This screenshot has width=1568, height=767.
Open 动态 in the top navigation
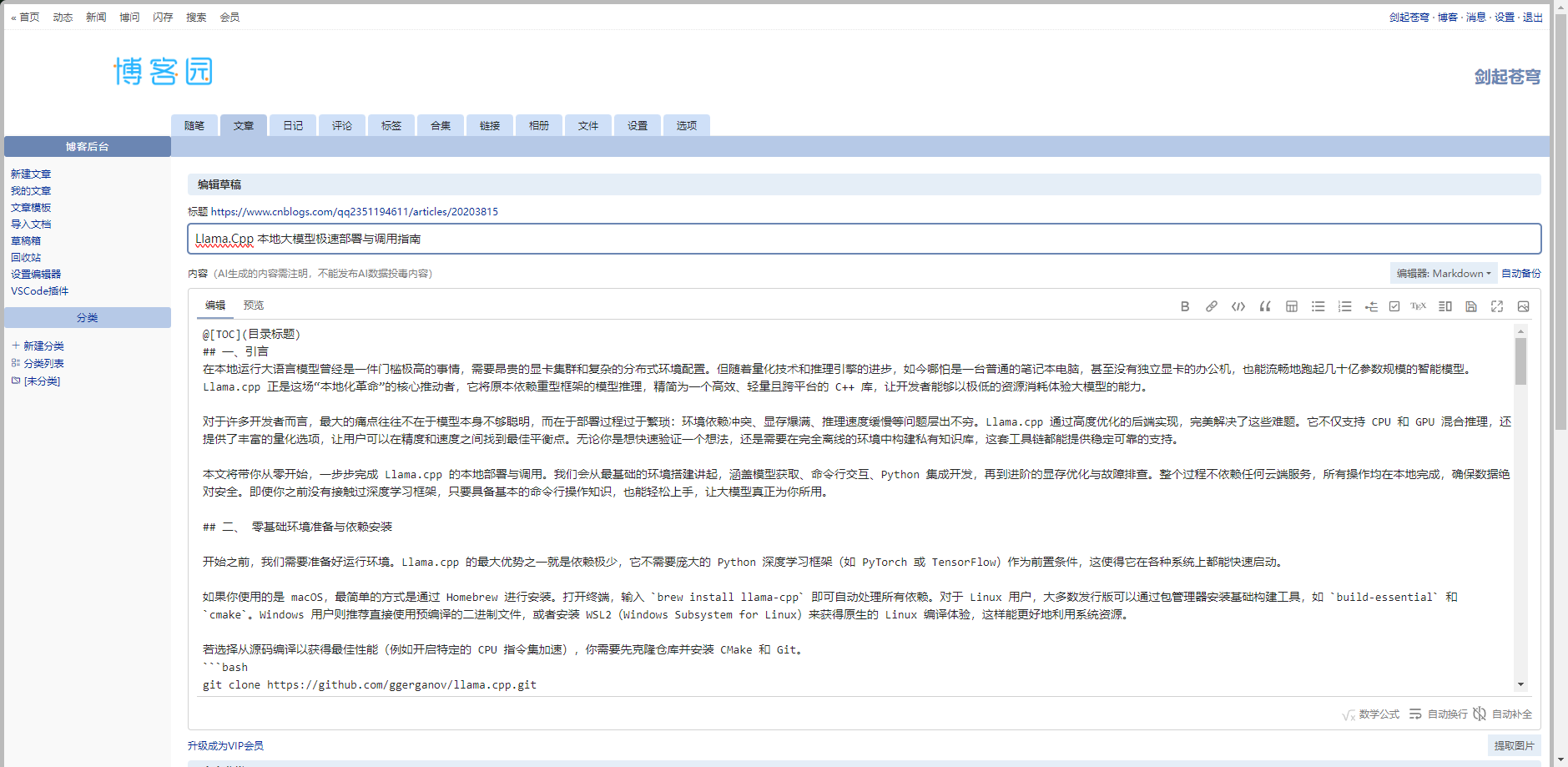(x=63, y=17)
